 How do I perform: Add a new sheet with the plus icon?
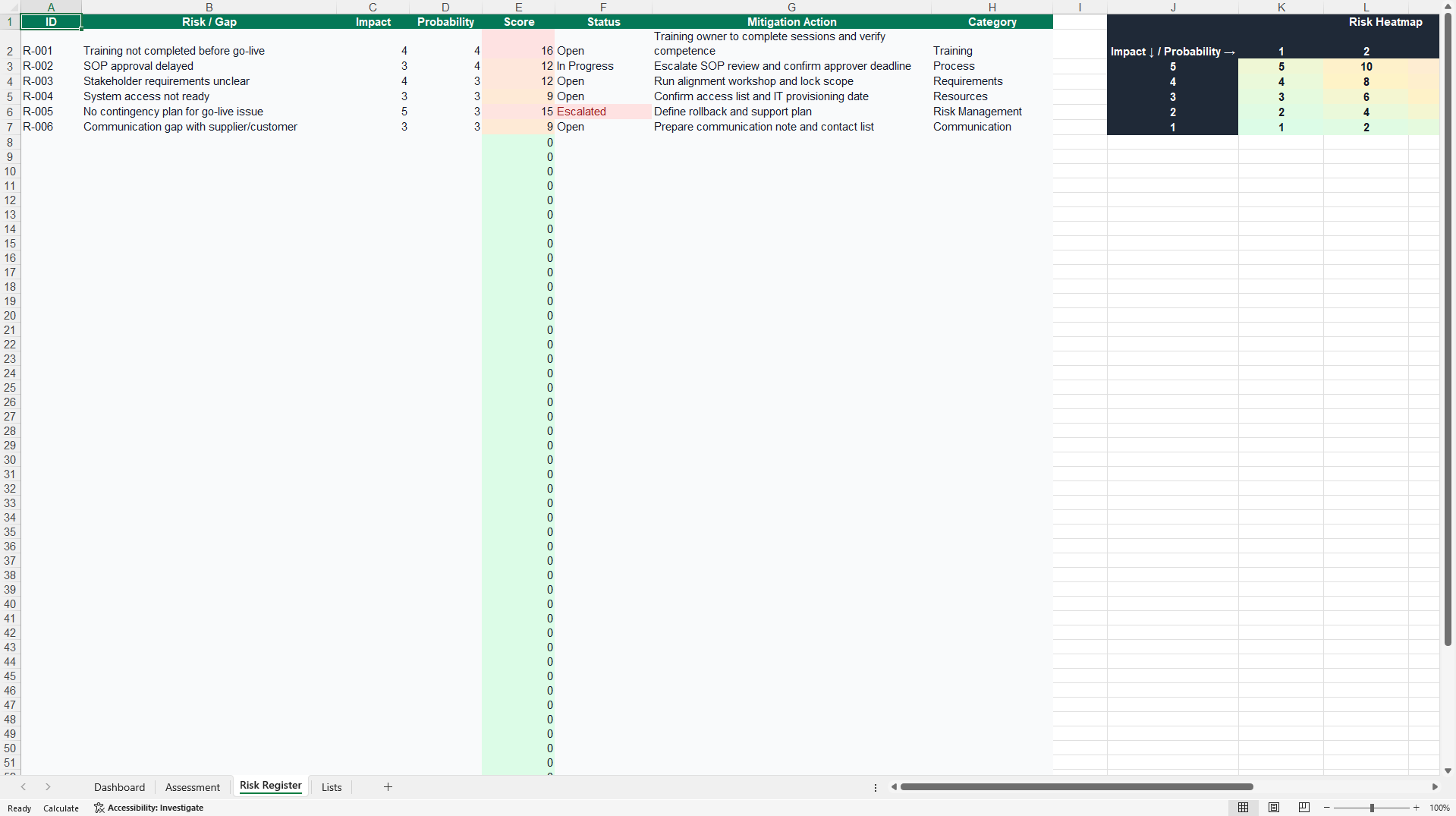tap(388, 787)
